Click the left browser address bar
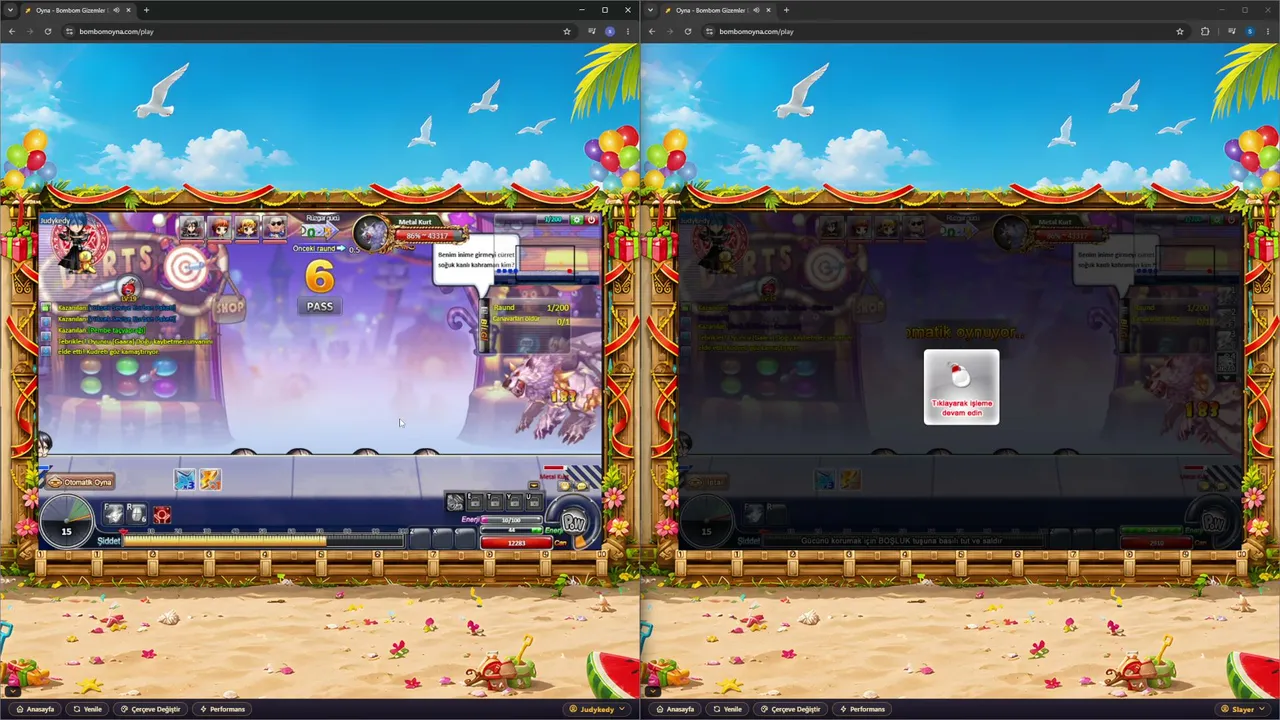 click(x=318, y=31)
